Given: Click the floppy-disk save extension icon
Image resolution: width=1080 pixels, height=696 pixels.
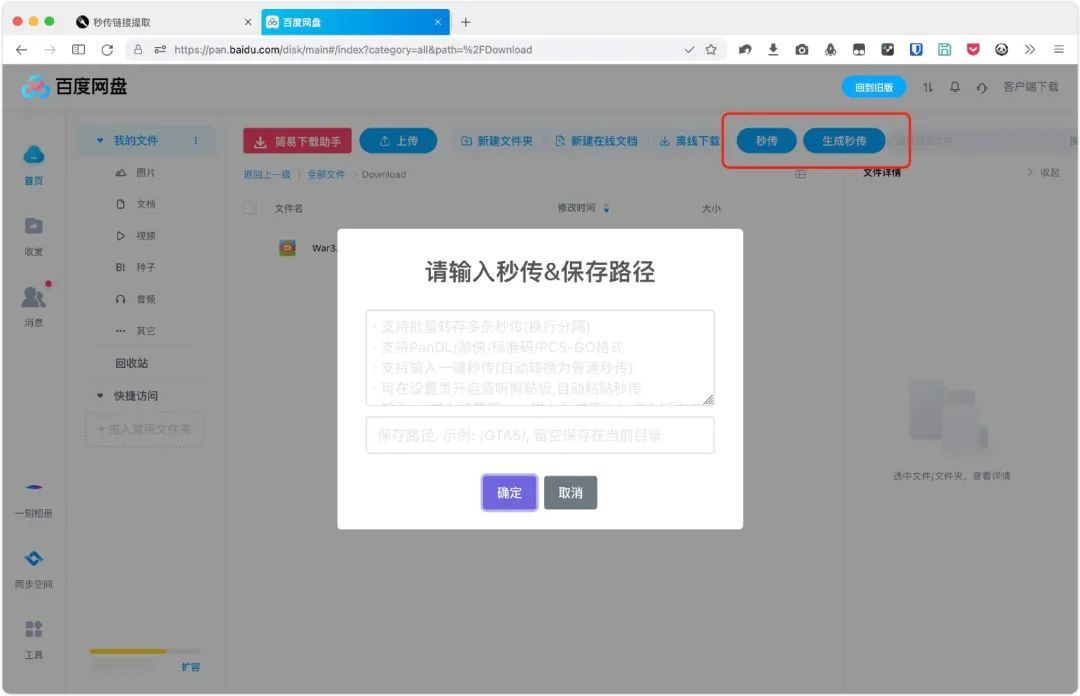Looking at the screenshot, I should [944, 50].
